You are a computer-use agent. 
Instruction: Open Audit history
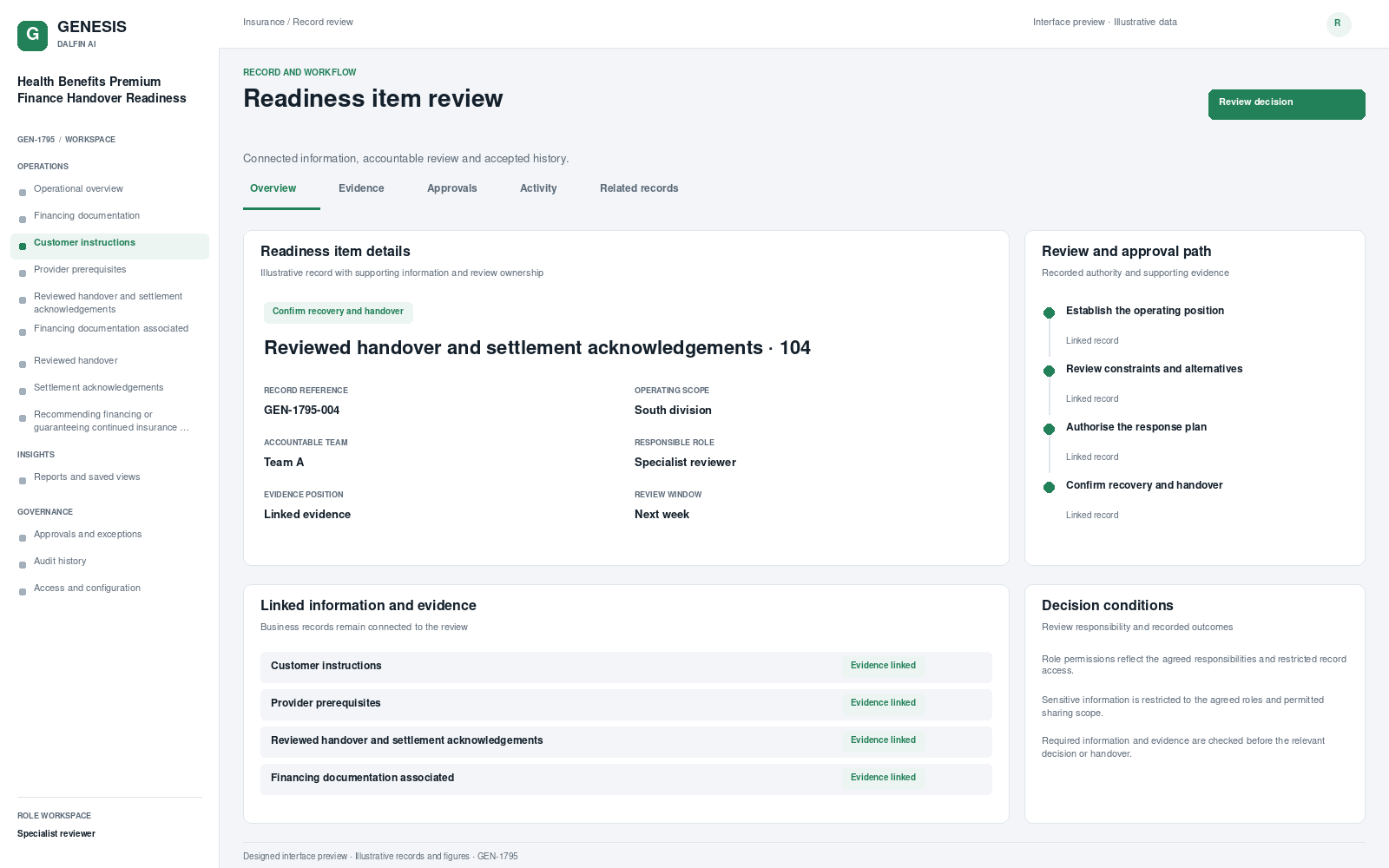[109, 562]
